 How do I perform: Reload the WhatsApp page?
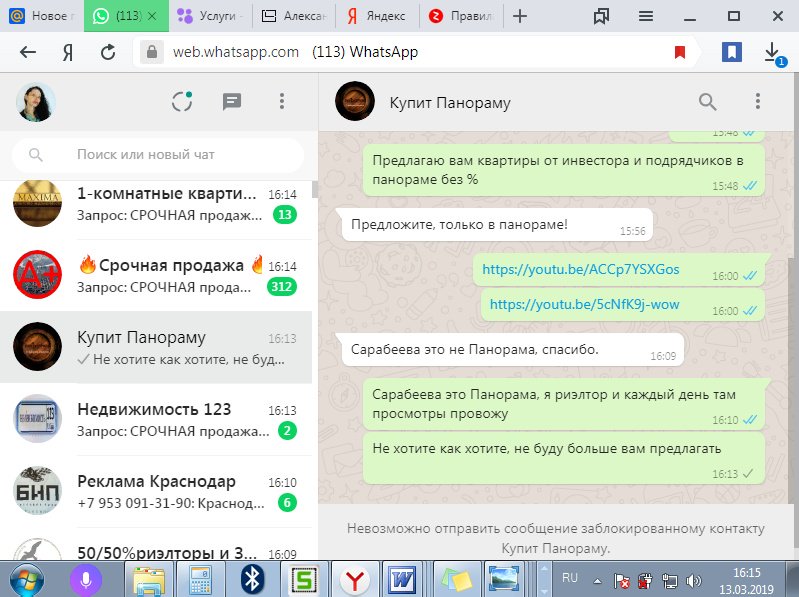click(108, 52)
